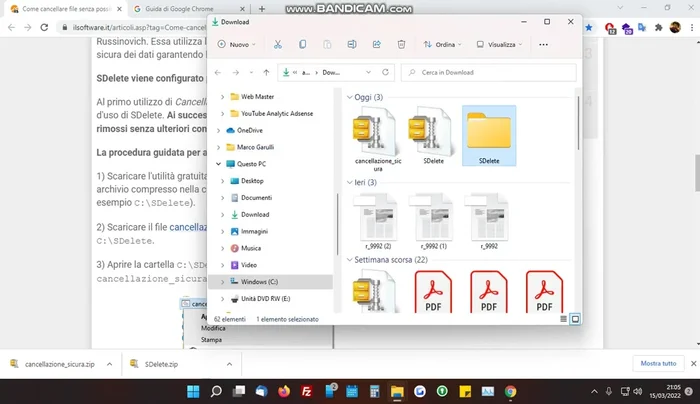Launch FileZilla from the taskbar
This screenshot has height=404, width=700.
[307, 392]
